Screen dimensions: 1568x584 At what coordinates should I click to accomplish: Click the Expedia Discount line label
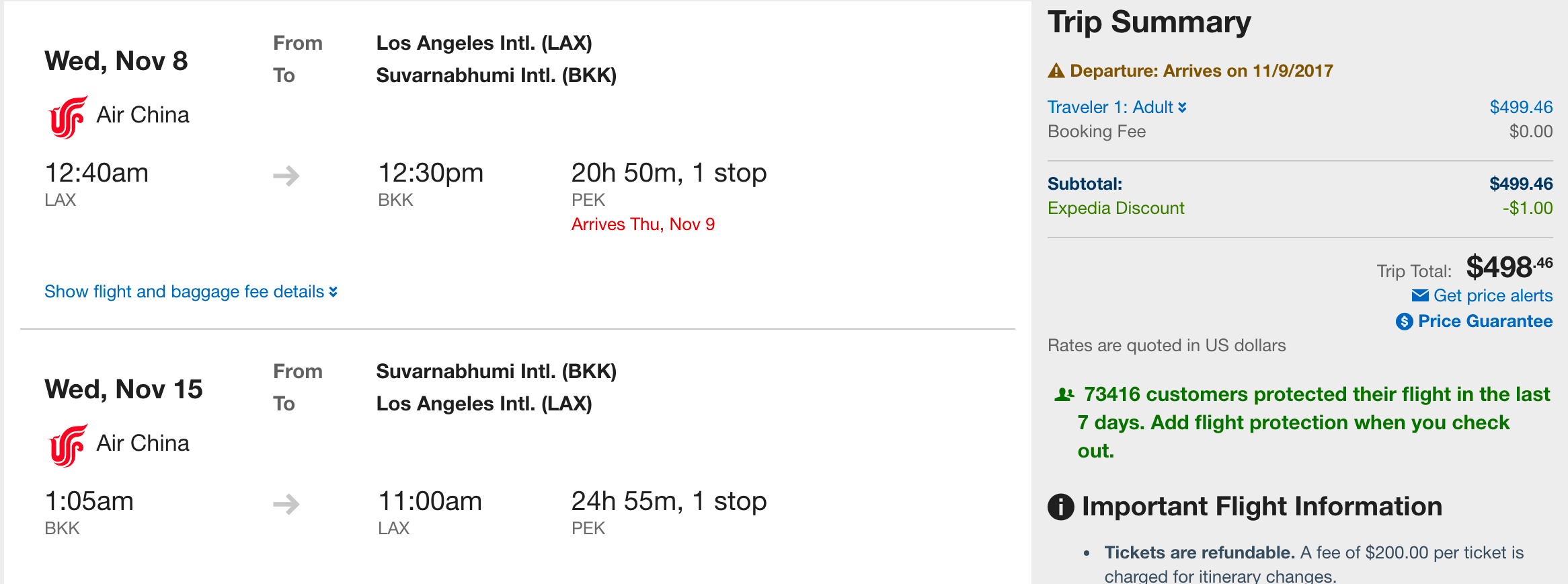[x=1116, y=208]
